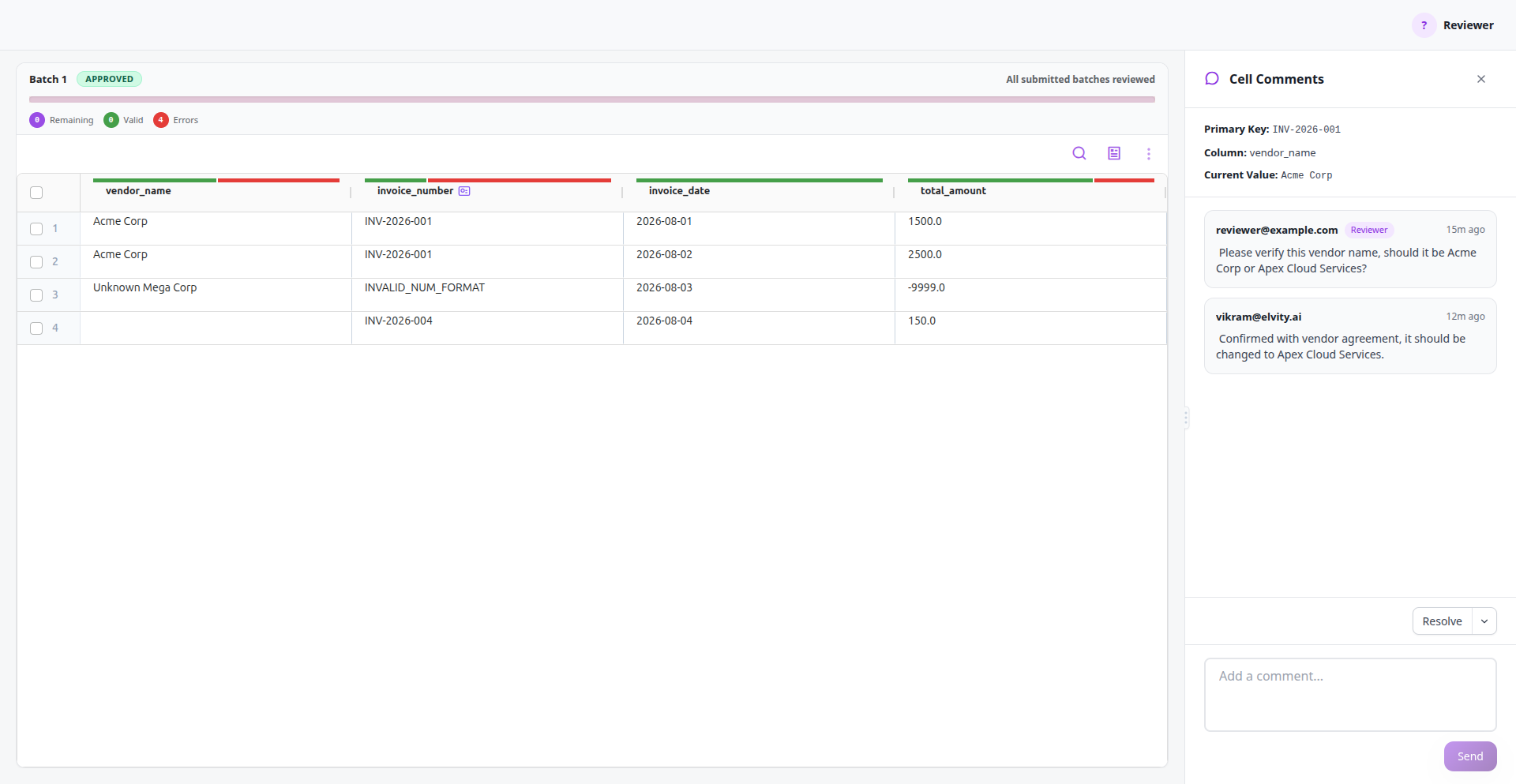This screenshot has height=784, width=1516.
Task: Click the APPROVED status badge
Action: tap(109, 79)
